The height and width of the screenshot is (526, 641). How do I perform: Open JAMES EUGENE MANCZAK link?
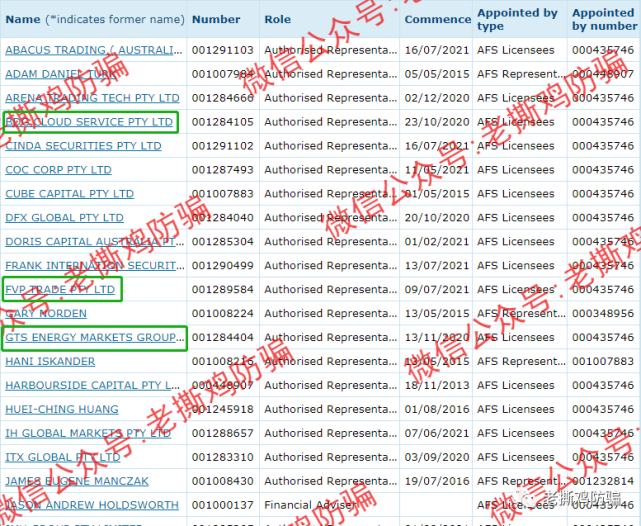click(x=77, y=481)
